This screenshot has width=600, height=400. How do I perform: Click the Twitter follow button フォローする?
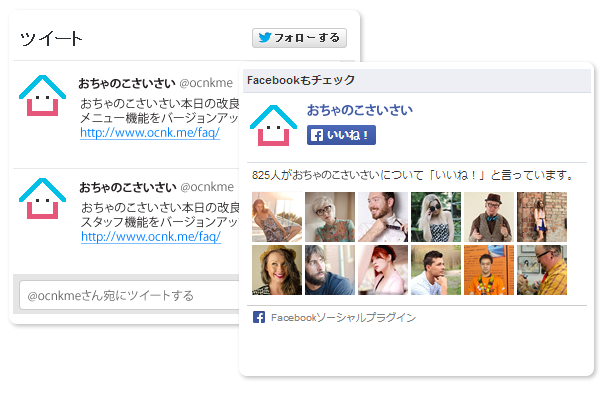click(x=299, y=38)
